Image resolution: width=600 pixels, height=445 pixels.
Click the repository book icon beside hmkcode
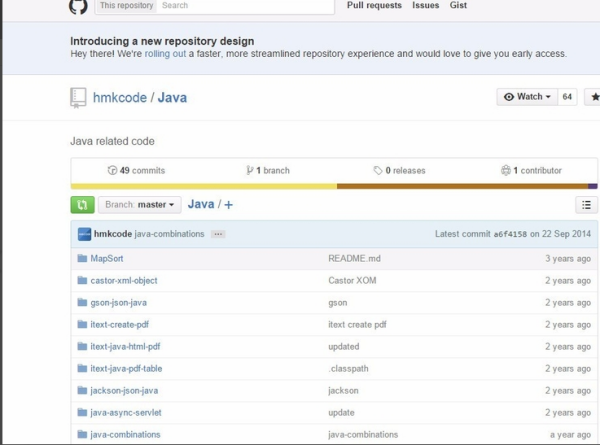(x=78, y=98)
